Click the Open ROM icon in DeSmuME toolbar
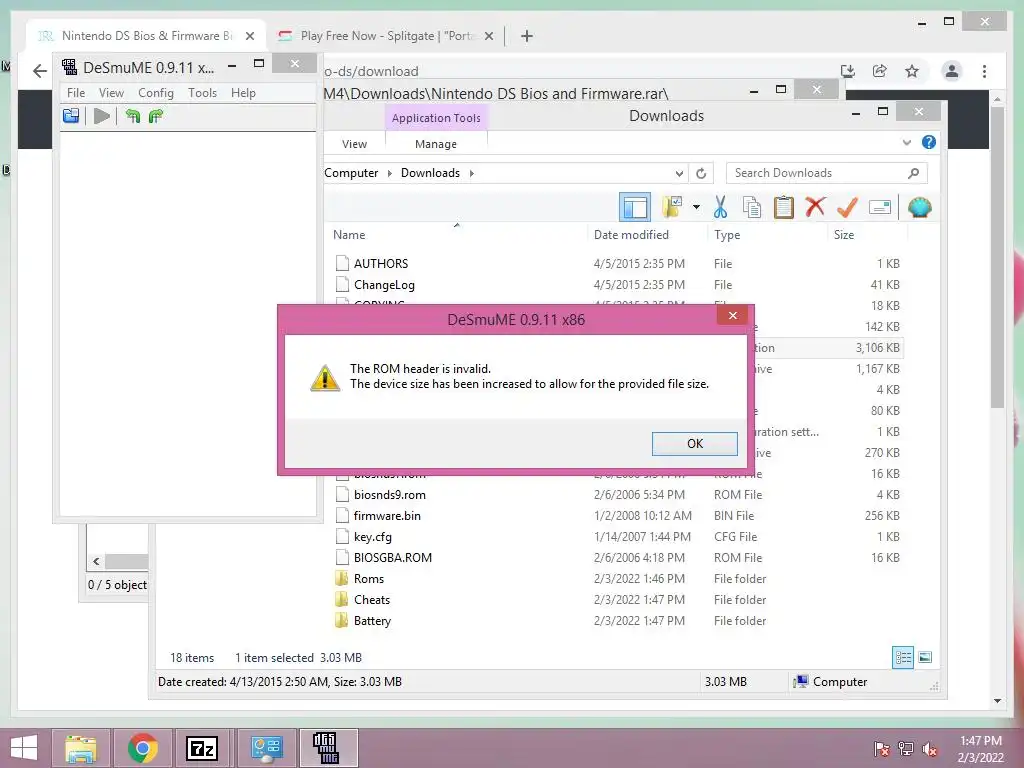The image size is (1024, 768). tap(71, 116)
